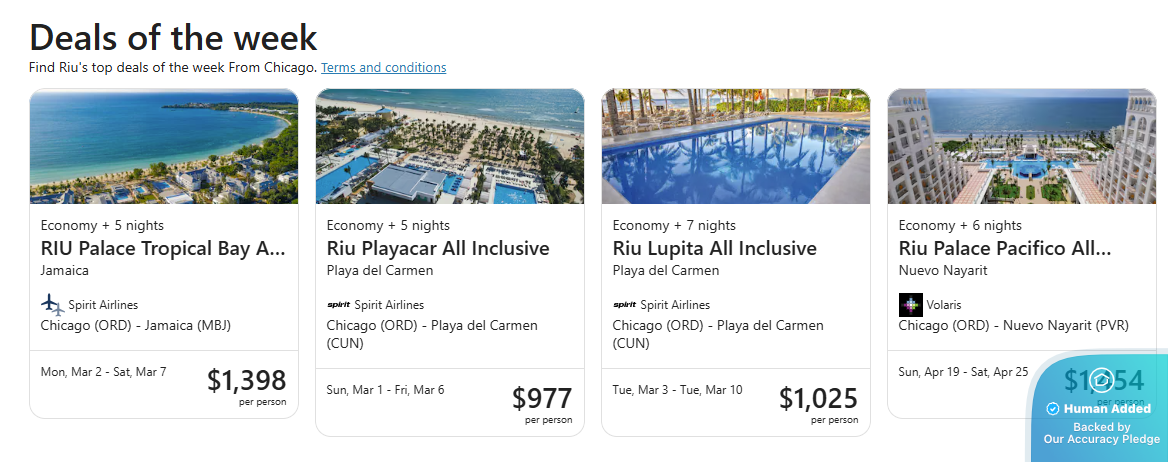Open the Terms and conditions link
The height and width of the screenshot is (462, 1168).
[383, 68]
